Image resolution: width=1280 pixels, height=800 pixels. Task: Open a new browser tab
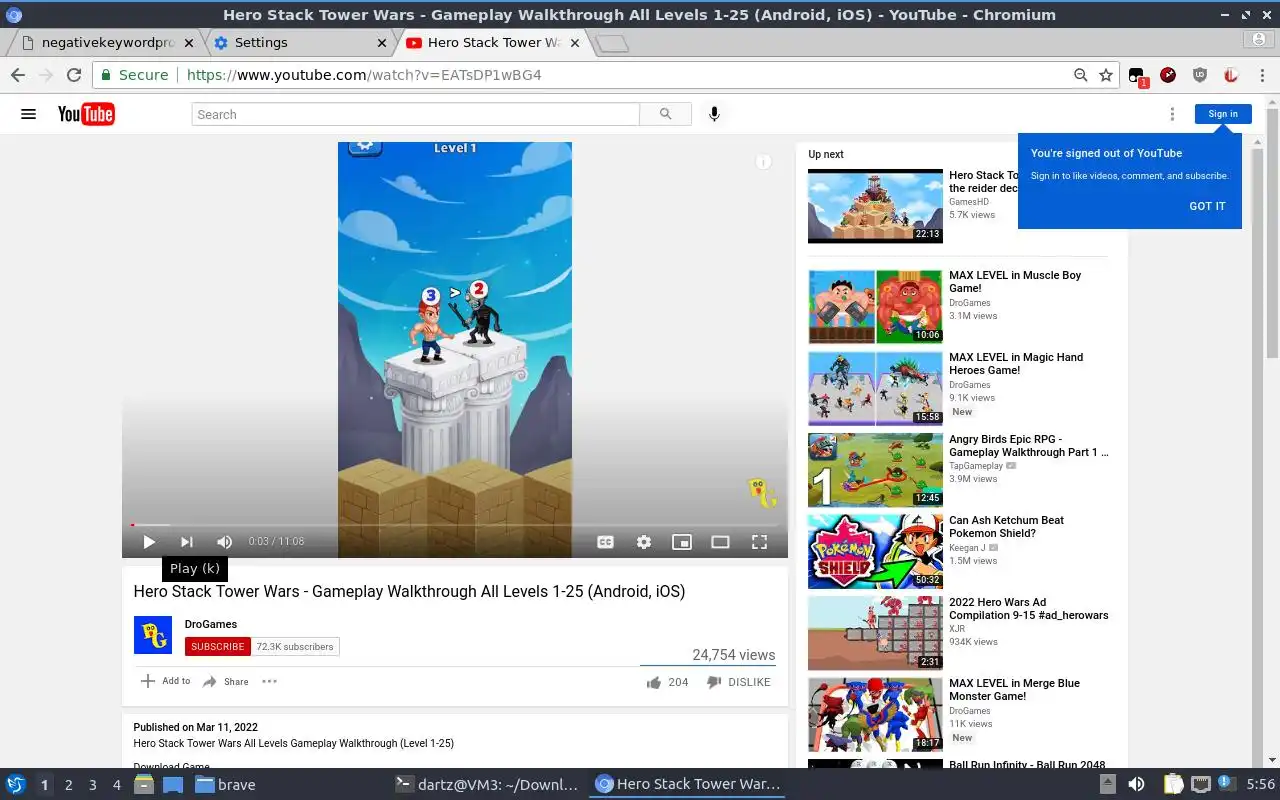[611, 43]
